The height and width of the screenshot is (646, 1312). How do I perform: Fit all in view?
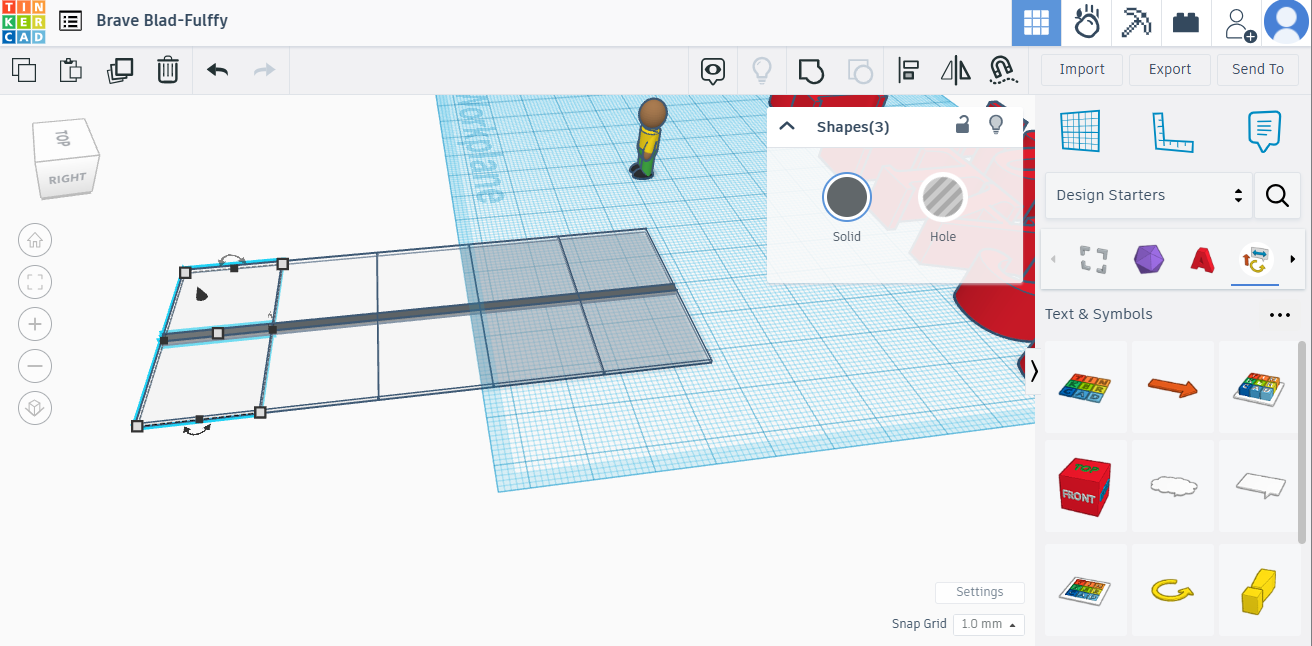35,282
